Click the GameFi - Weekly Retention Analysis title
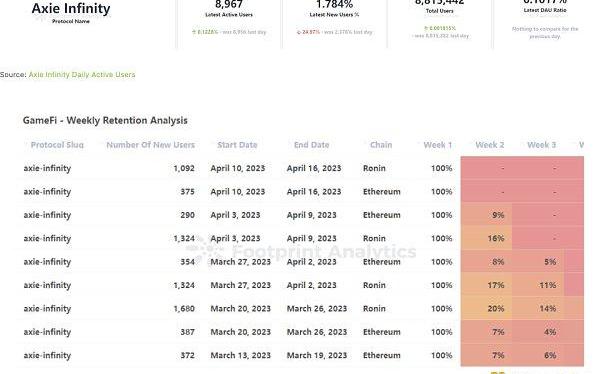This screenshot has height=374, width=600. click(105, 120)
